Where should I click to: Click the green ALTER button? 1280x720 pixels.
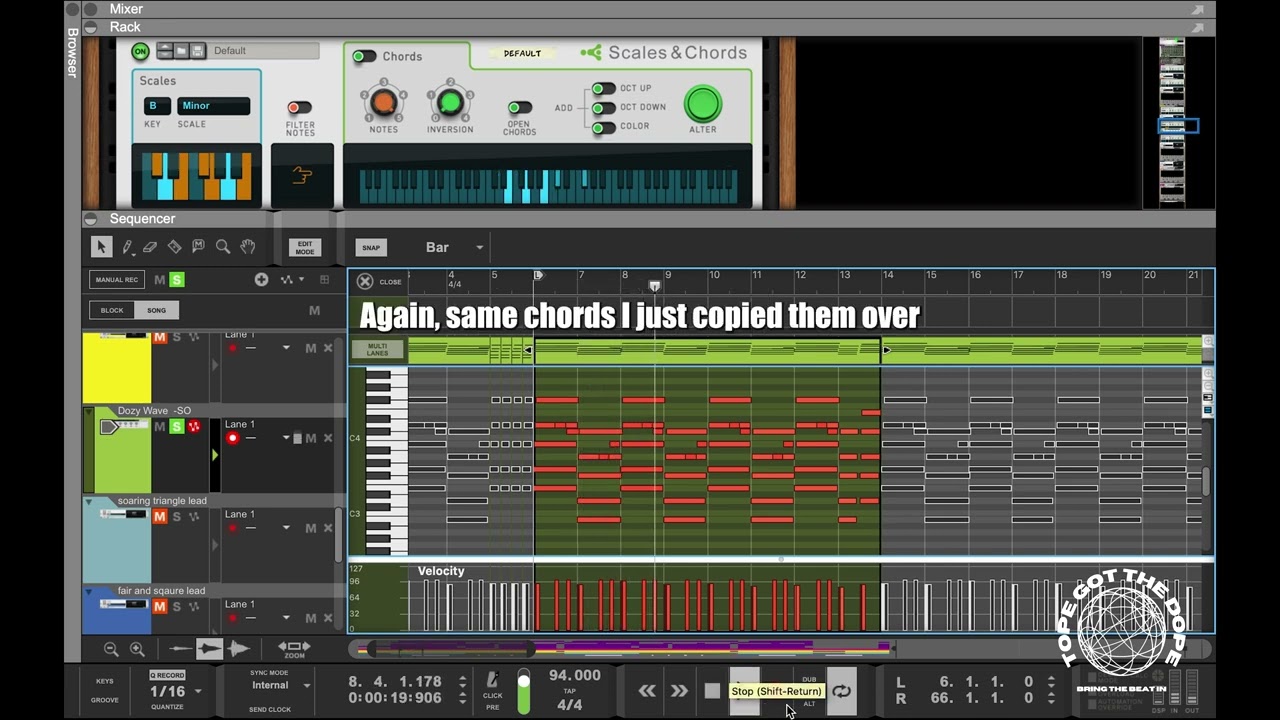702,104
